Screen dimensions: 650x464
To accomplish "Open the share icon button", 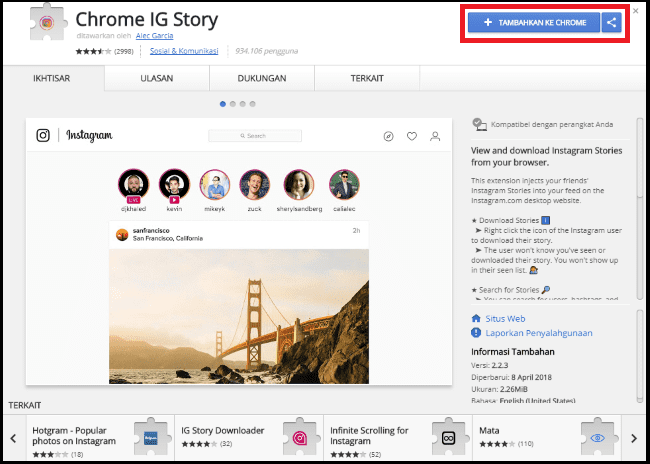I will click(611, 22).
